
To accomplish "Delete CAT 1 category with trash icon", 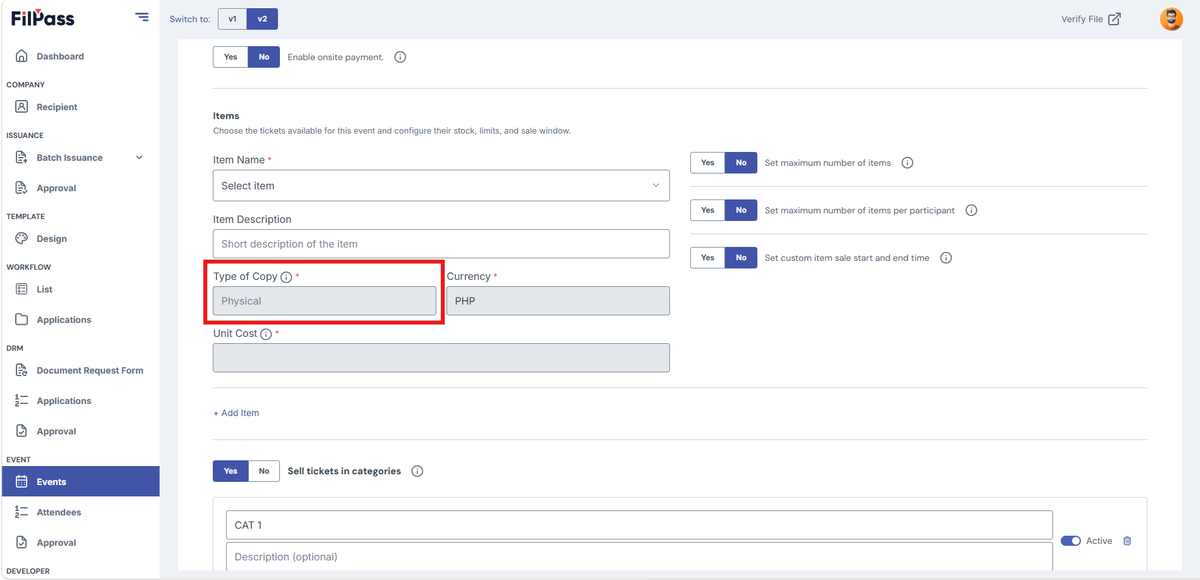I will [x=1127, y=541].
